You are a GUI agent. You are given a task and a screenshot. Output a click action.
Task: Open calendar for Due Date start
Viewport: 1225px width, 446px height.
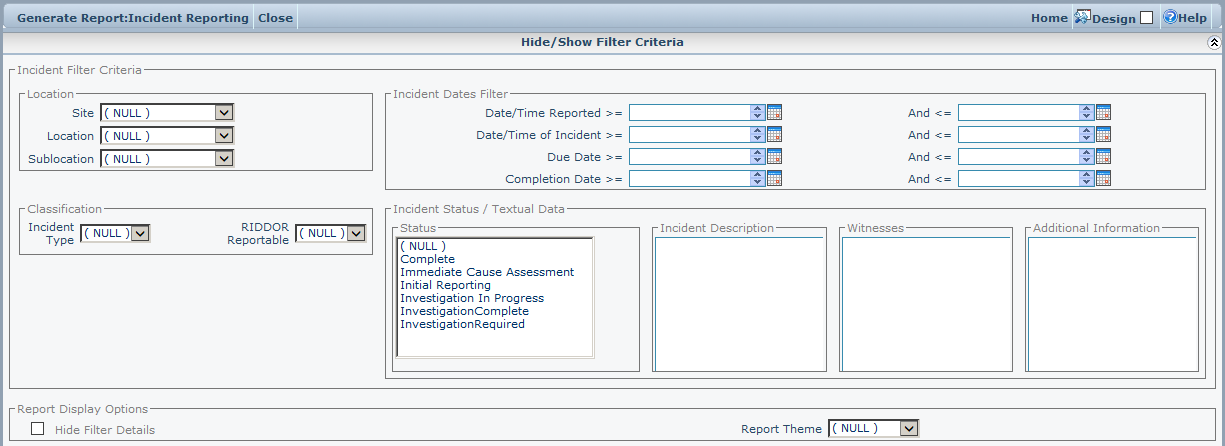coord(774,157)
